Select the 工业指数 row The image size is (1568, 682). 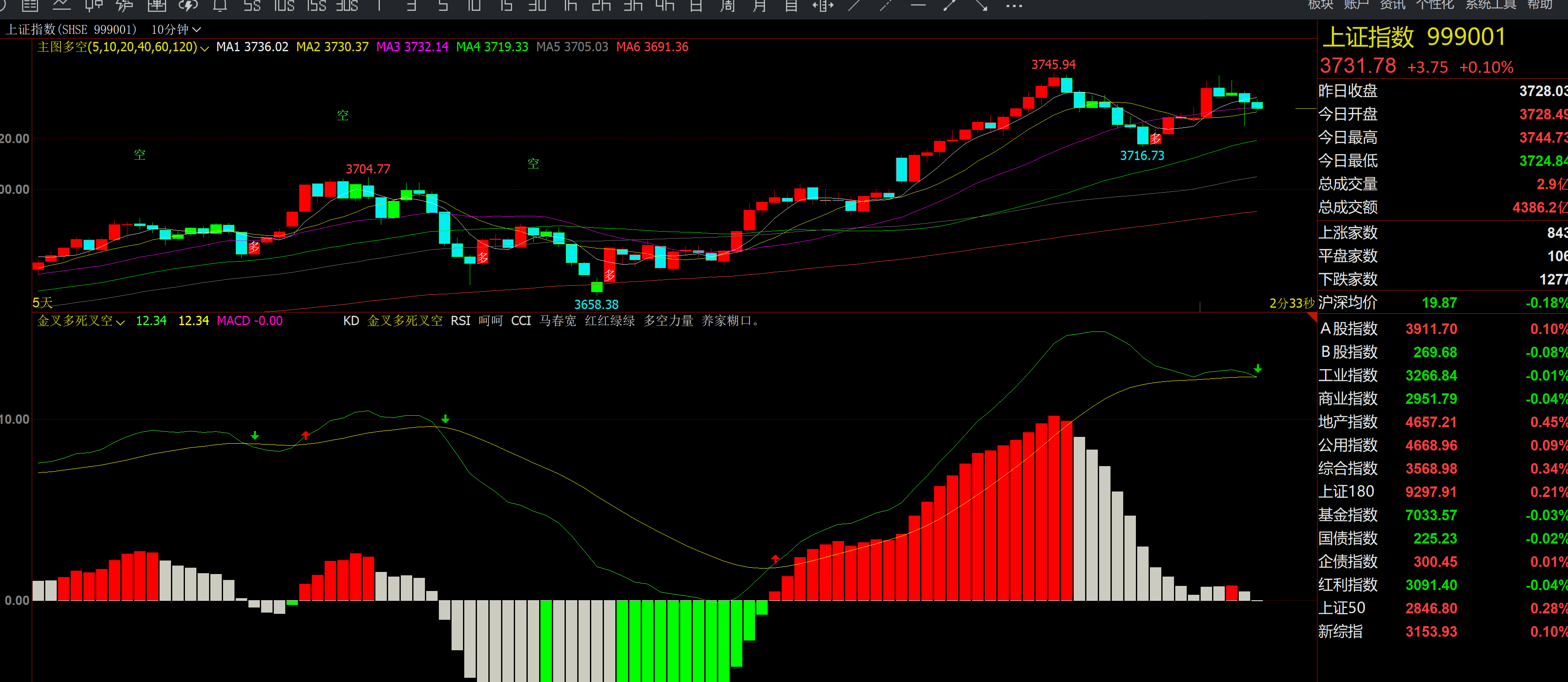[x=1443, y=375]
